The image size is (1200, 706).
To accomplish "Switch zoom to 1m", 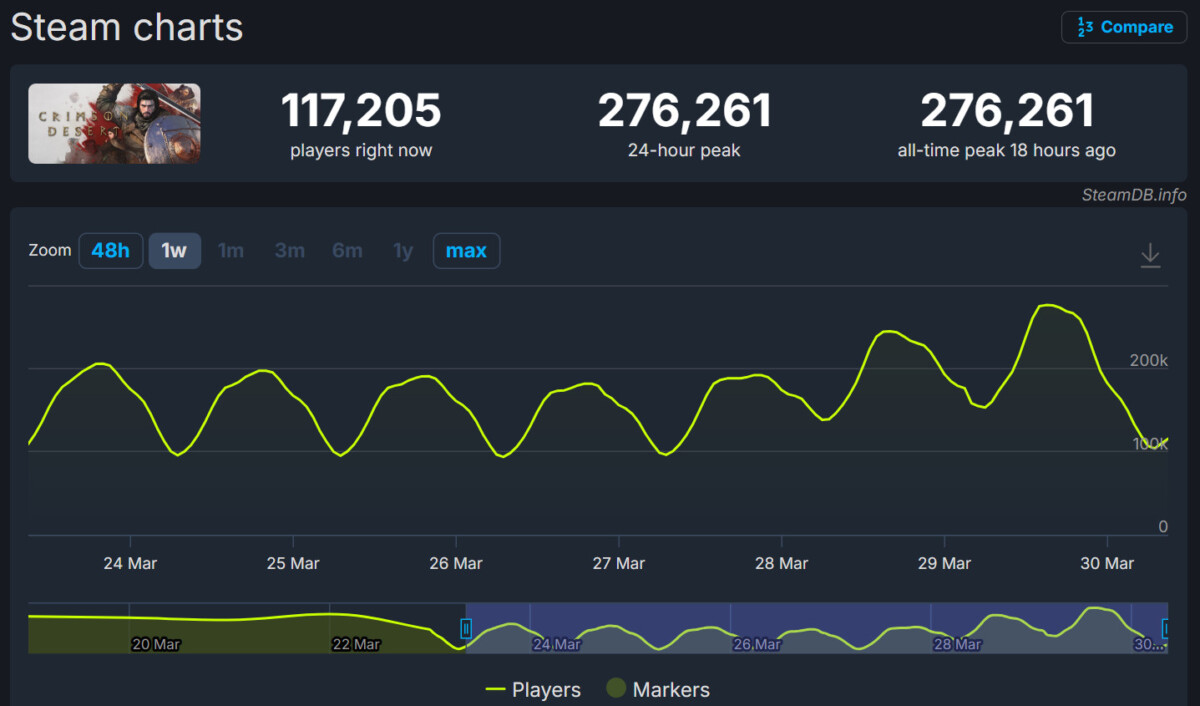I will point(231,251).
